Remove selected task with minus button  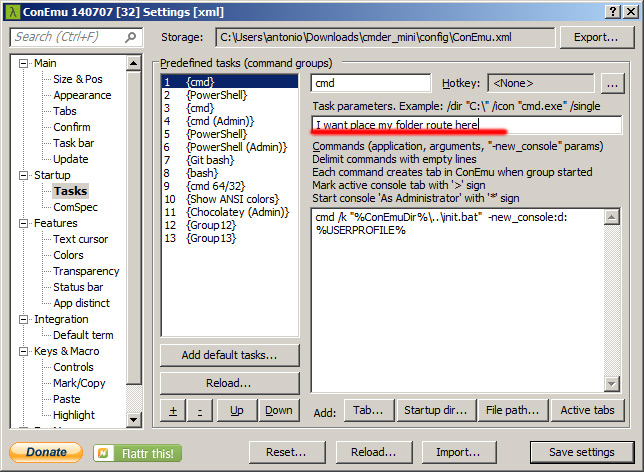[x=200, y=410]
